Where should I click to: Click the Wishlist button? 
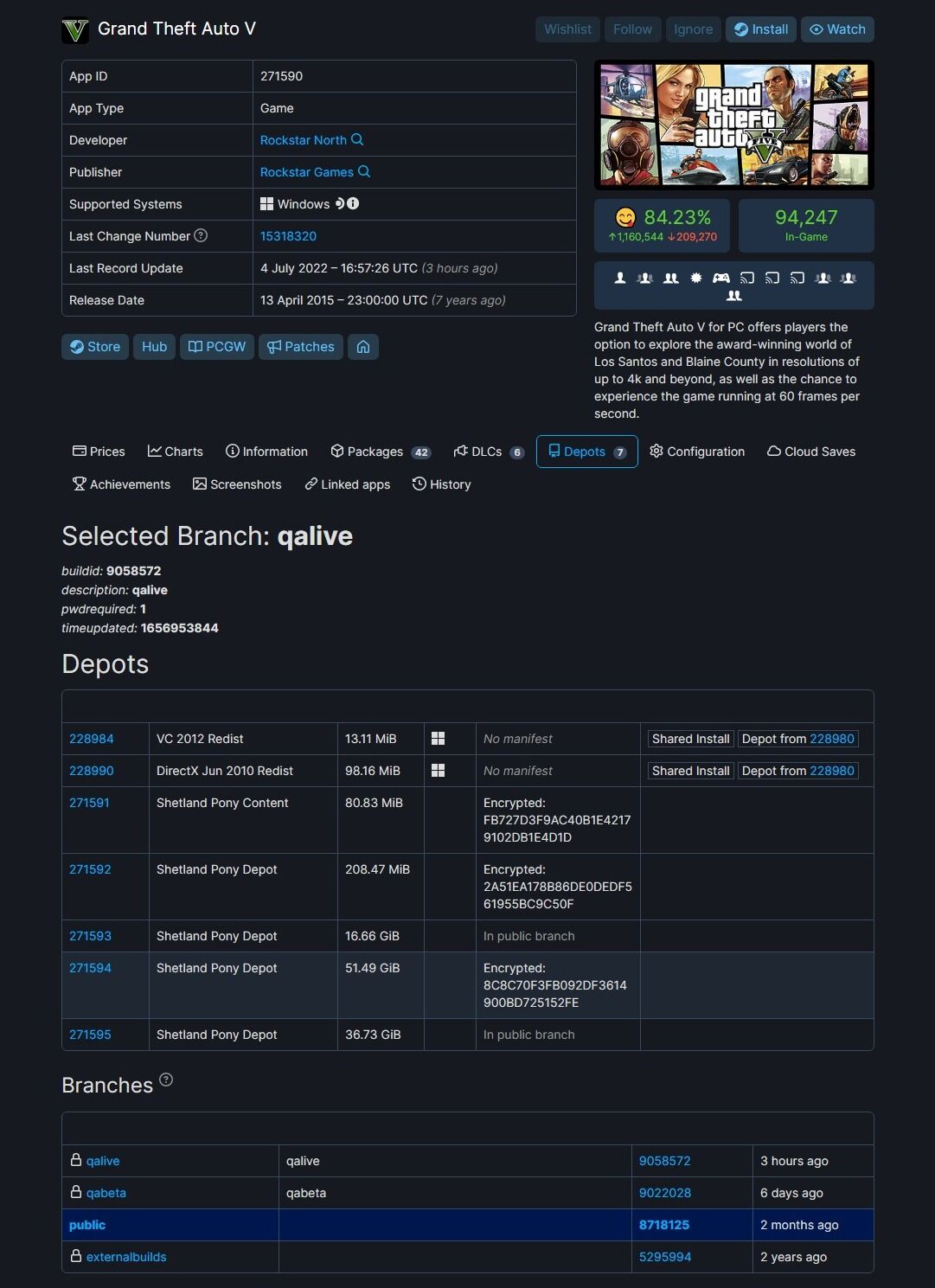568,29
